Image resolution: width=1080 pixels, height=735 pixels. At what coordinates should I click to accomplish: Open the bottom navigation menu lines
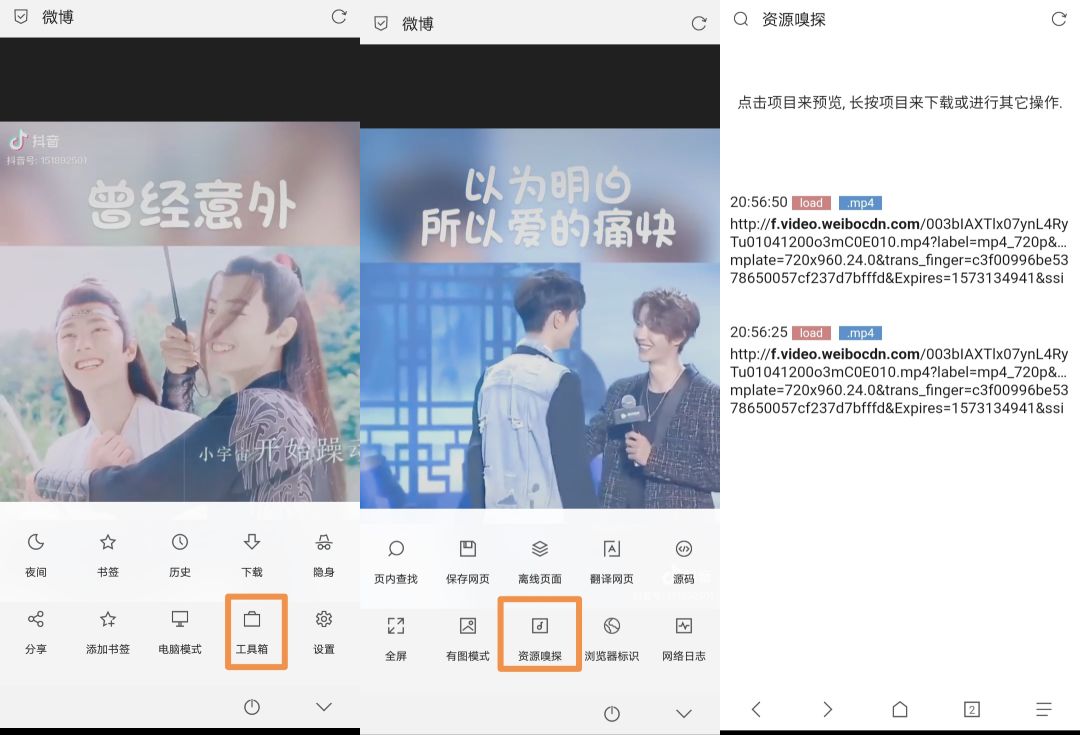coord(1043,709)
